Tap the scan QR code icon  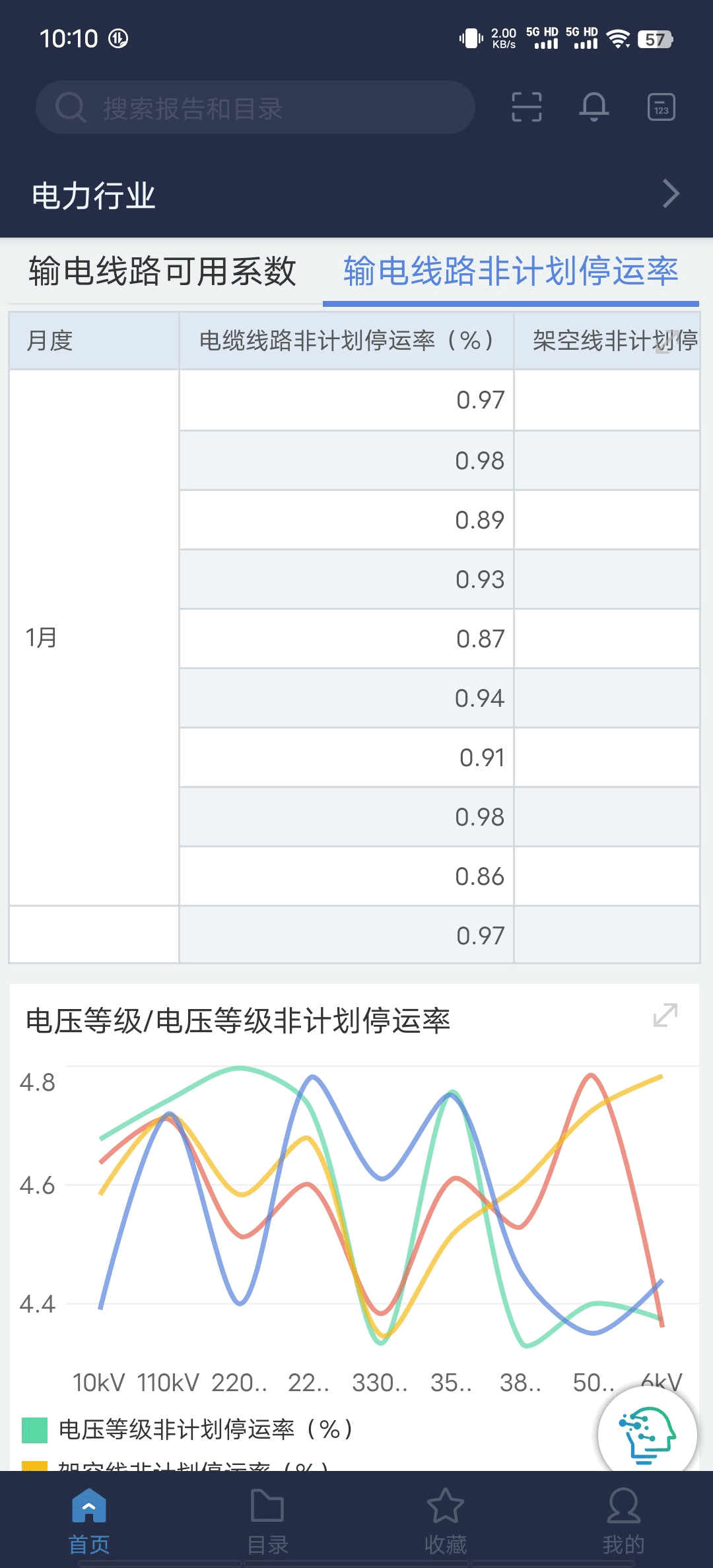[527, 107]
